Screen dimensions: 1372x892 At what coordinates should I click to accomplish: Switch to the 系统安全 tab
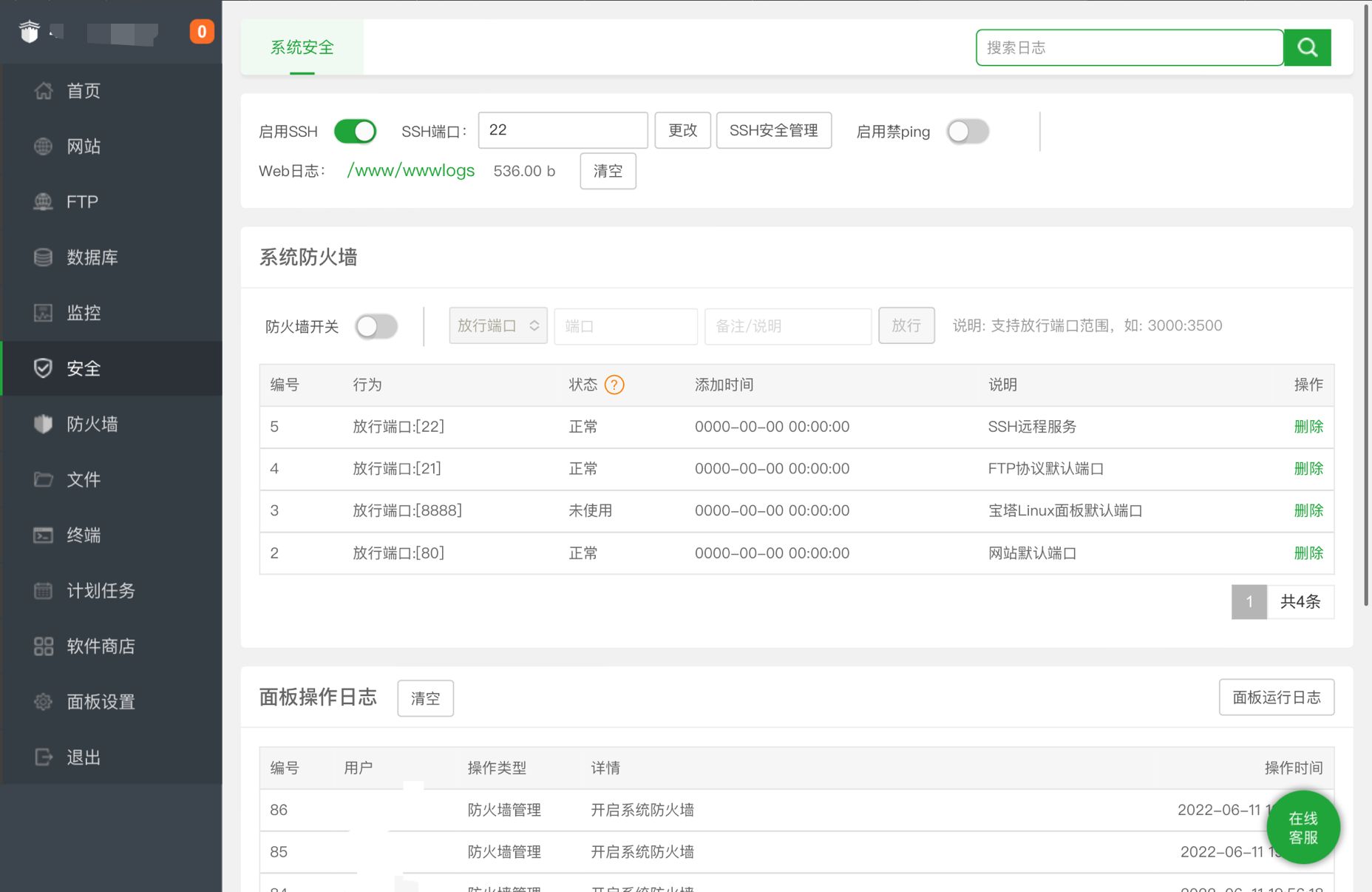click(302, 47)
